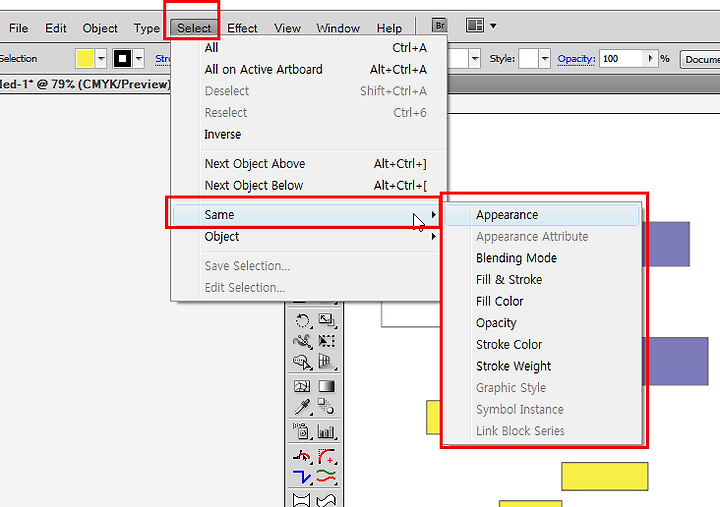Select the Gradient tool
Image resolution: width=720 pixels, height=507 pixels.
[x=326, y=386]
